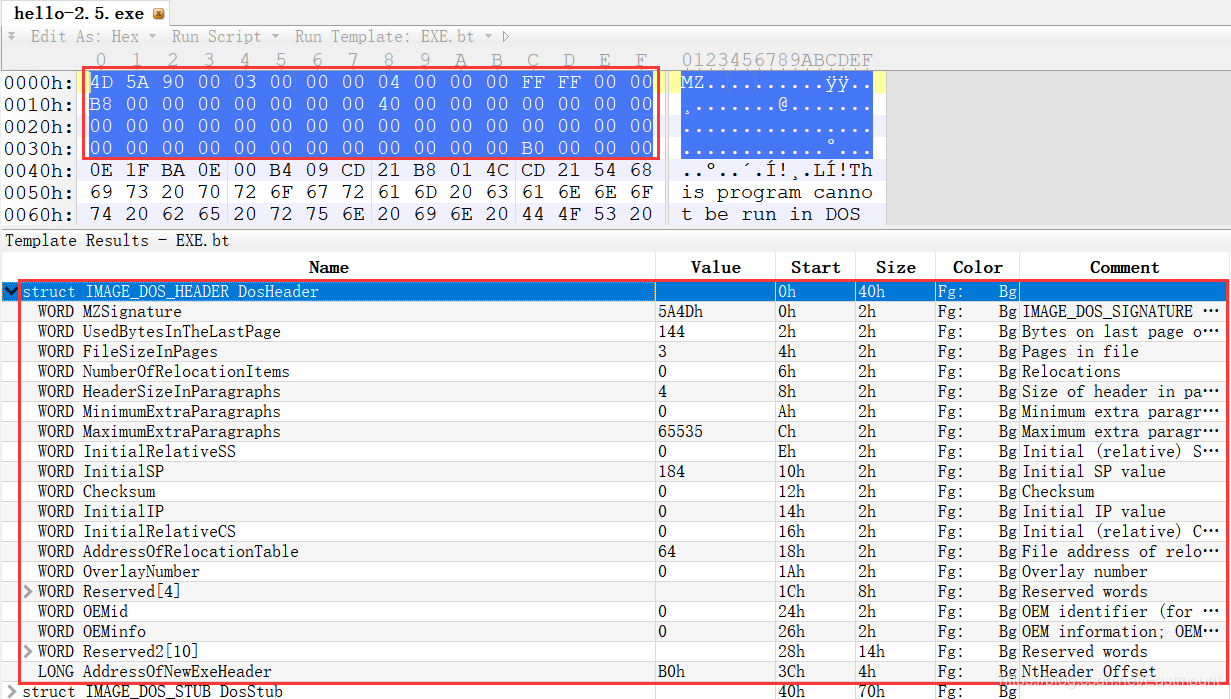Viewport: 1231px width, 699px height.
Task: Click the Comment column header
Action: pos(1124,267)
